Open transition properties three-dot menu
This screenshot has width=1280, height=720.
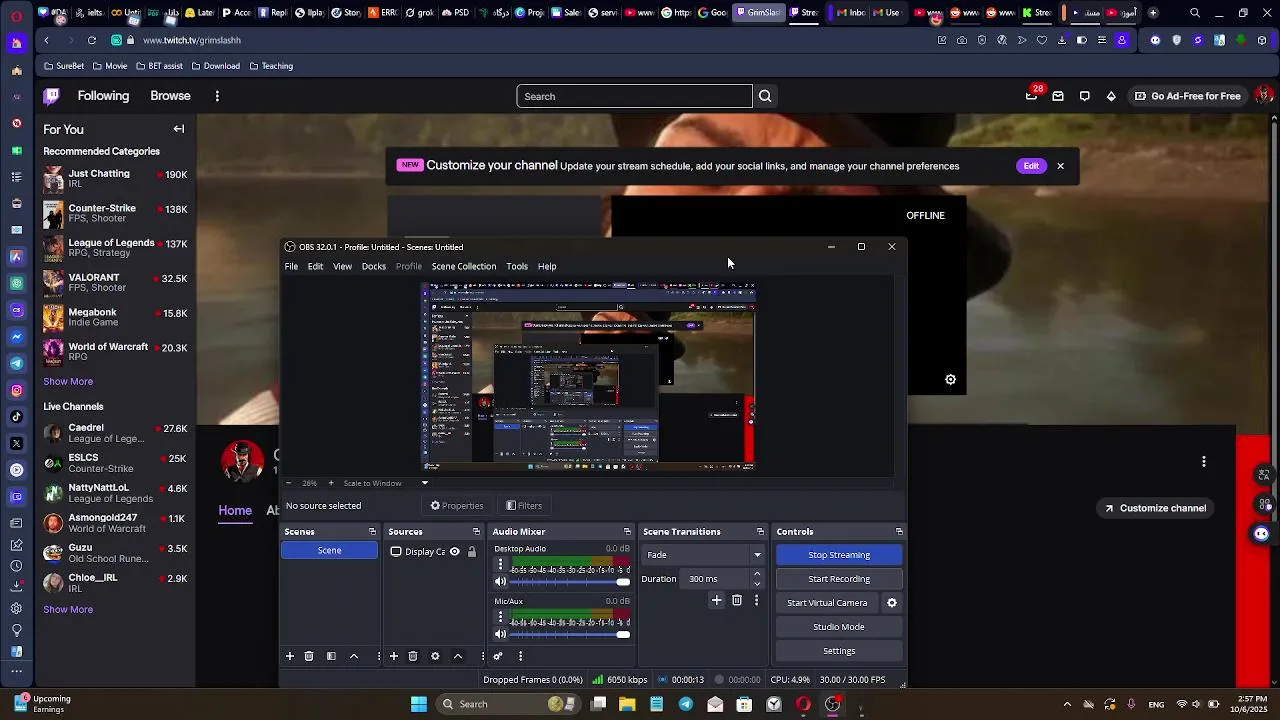pyautogui.click(x=756, y=600)
